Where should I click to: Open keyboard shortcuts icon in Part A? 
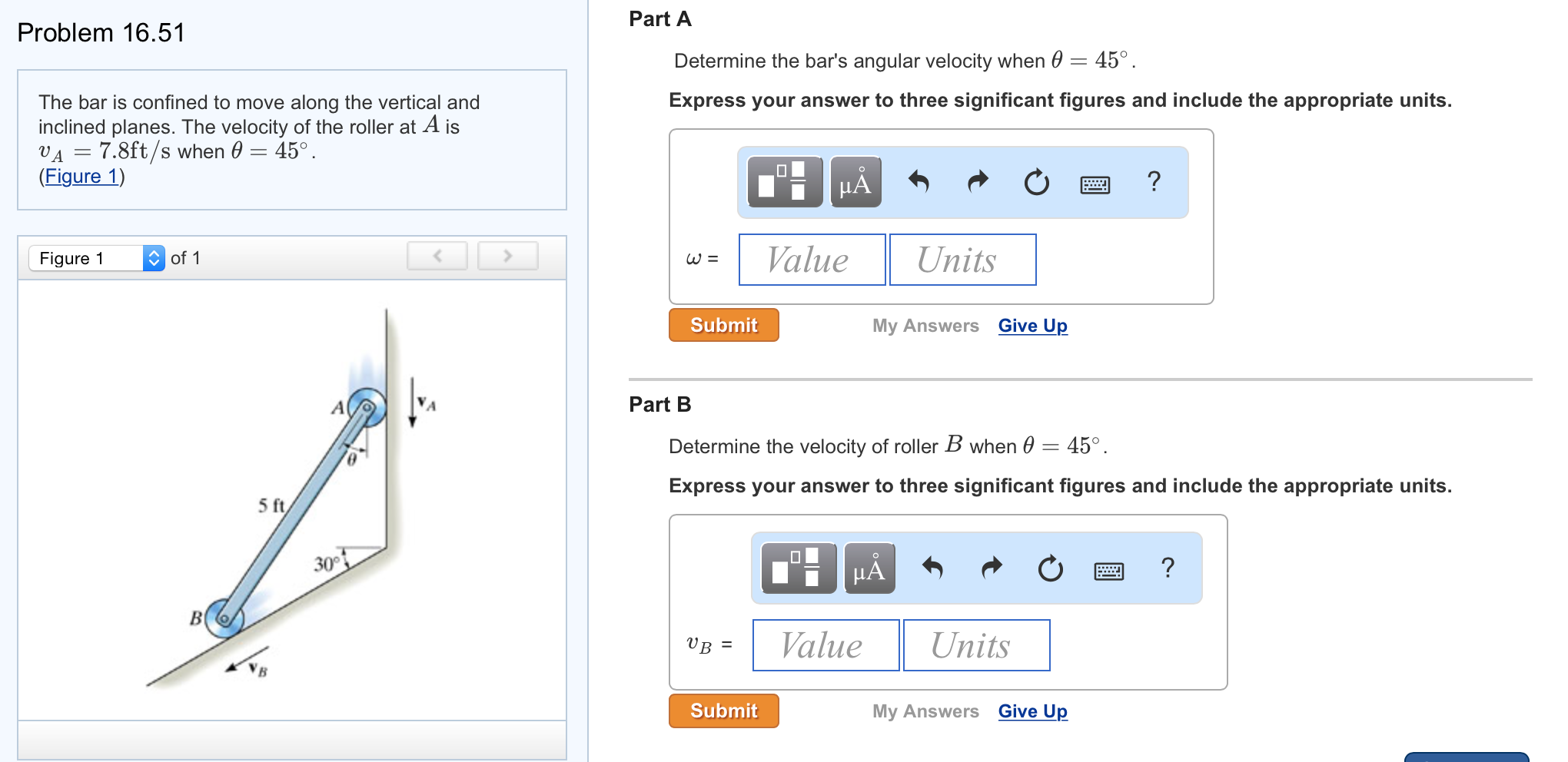point(1095,184)
